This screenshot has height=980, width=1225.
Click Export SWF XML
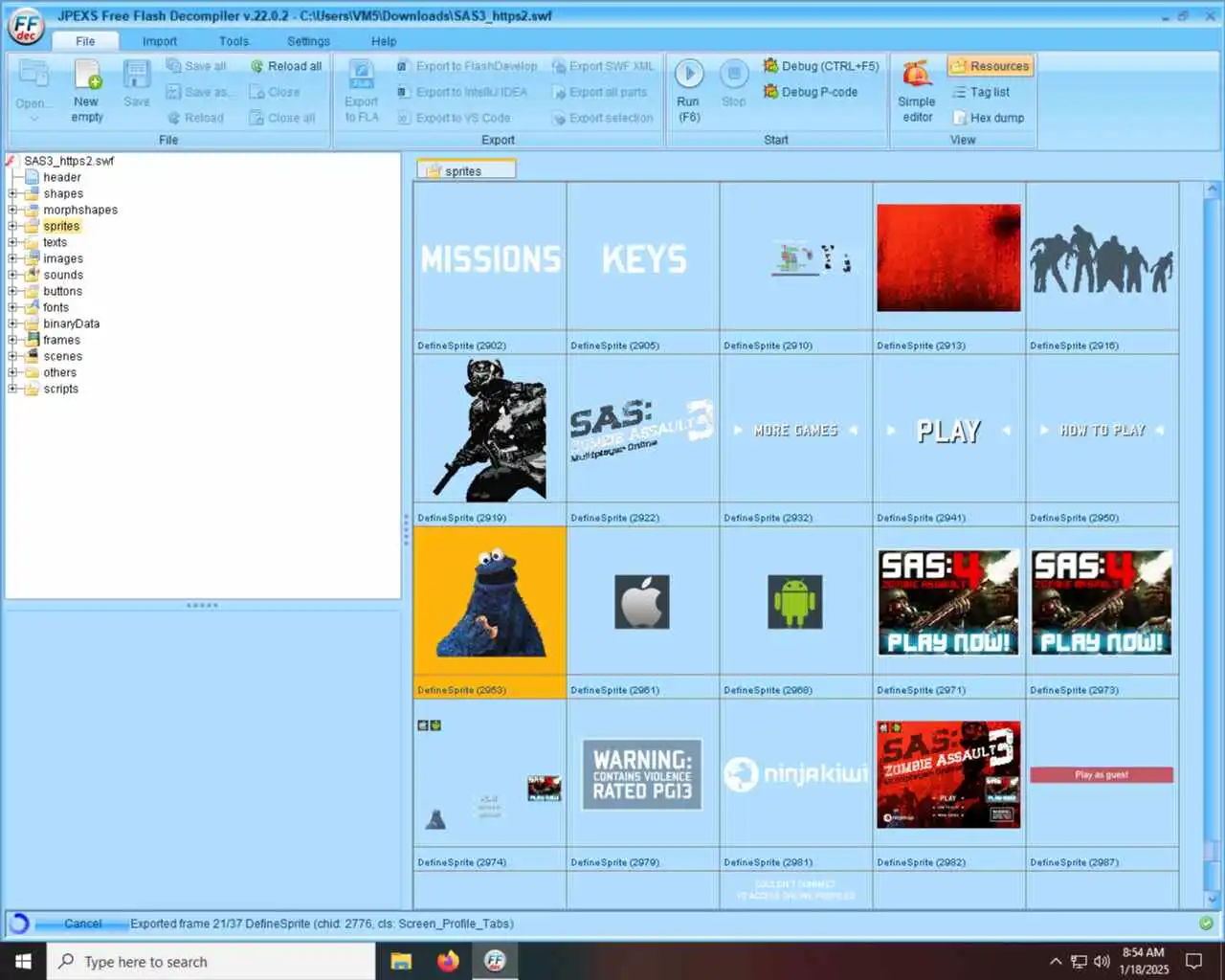603,66
